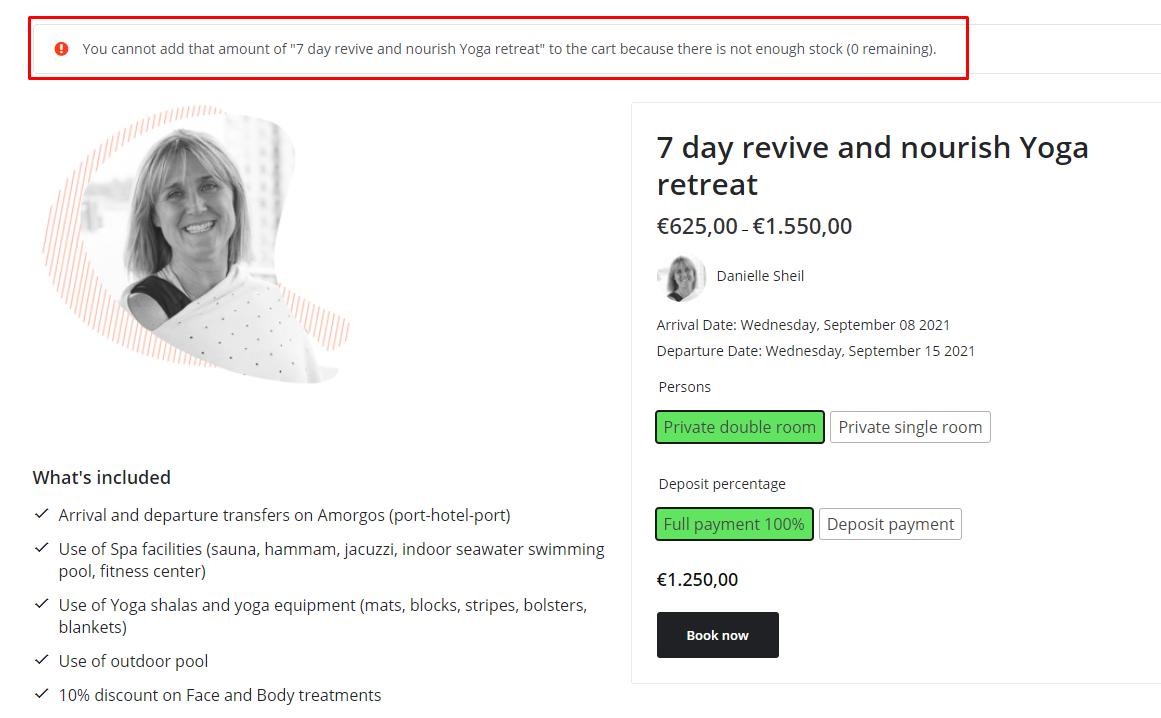Click the red error alert icon
1161x718 pixels.
(61, 48)
